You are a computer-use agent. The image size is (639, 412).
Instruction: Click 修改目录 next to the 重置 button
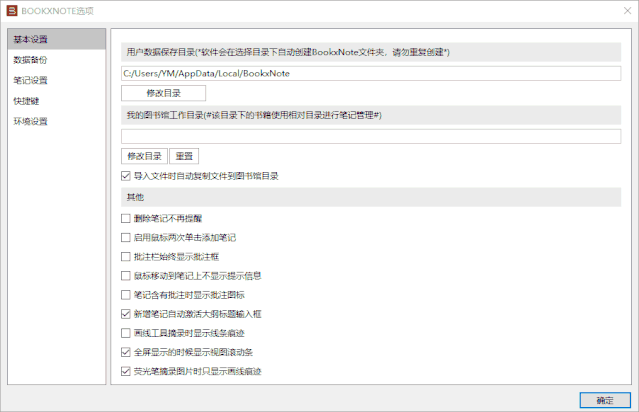coord(144,156)
